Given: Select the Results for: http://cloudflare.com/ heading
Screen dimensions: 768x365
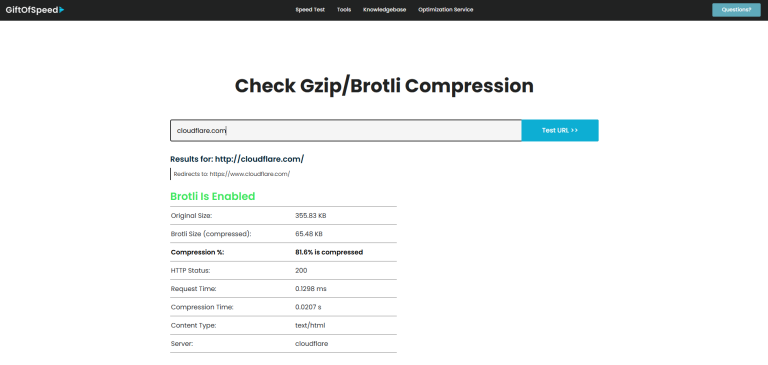Looking at the screenshot, I should (237, 159).
